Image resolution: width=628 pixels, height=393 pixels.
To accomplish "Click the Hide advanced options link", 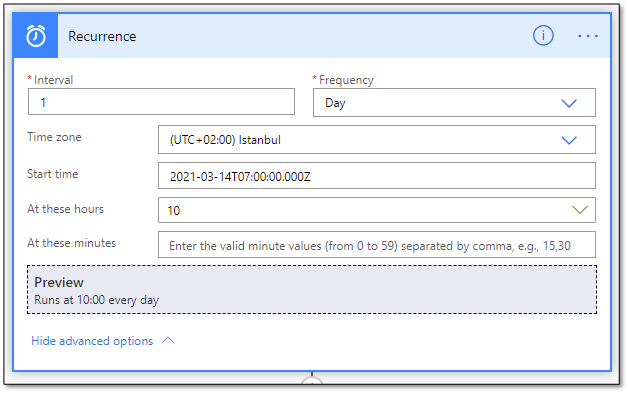I will coord(92,341).
